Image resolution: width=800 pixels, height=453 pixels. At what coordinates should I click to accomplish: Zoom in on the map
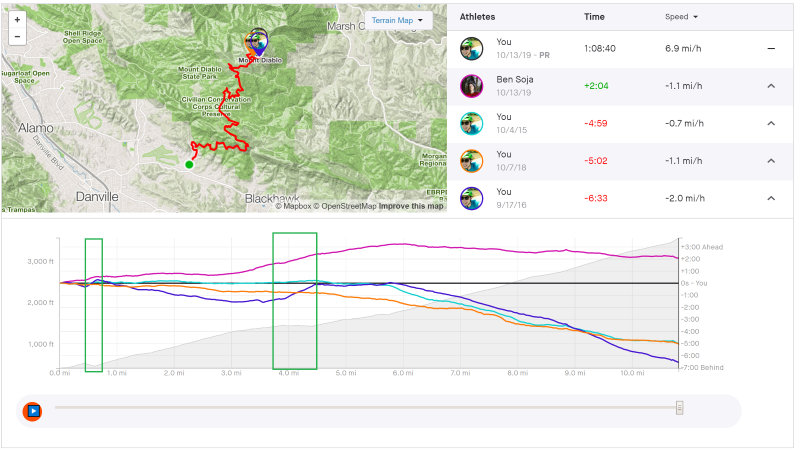pyautogui.click(x=16, y=20)
